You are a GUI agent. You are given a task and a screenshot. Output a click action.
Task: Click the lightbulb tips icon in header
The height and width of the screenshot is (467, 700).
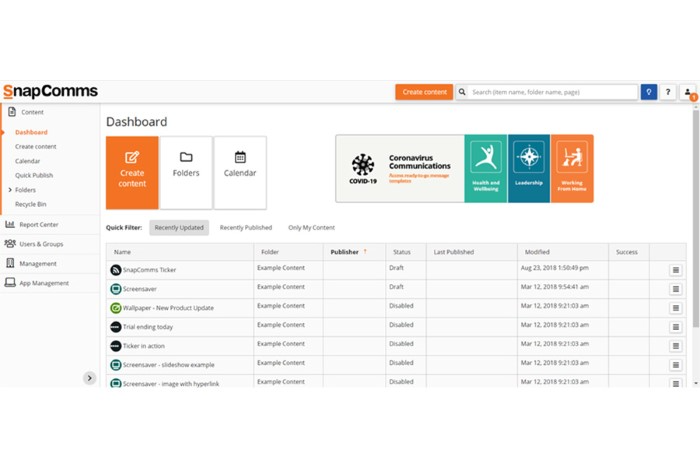(649, 92)
